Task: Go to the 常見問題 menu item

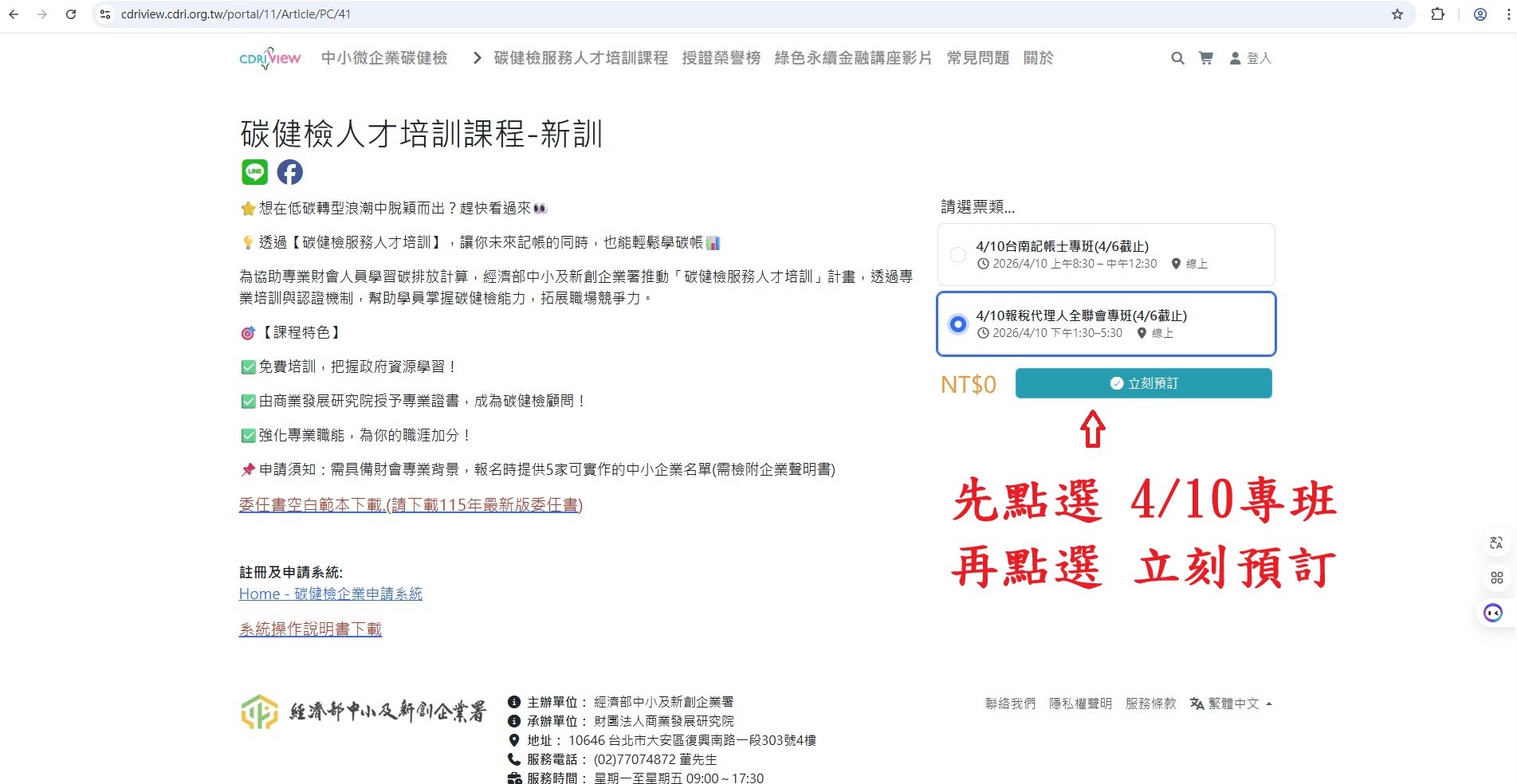Action: coord(977,58)
